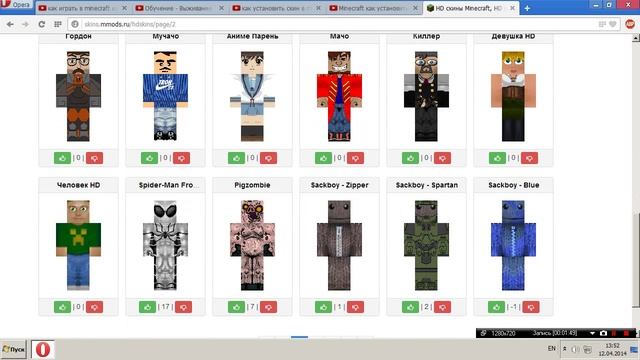640x360 pixels.
Task: Downvote the Киллер skin
Action: tap(442, 158)
